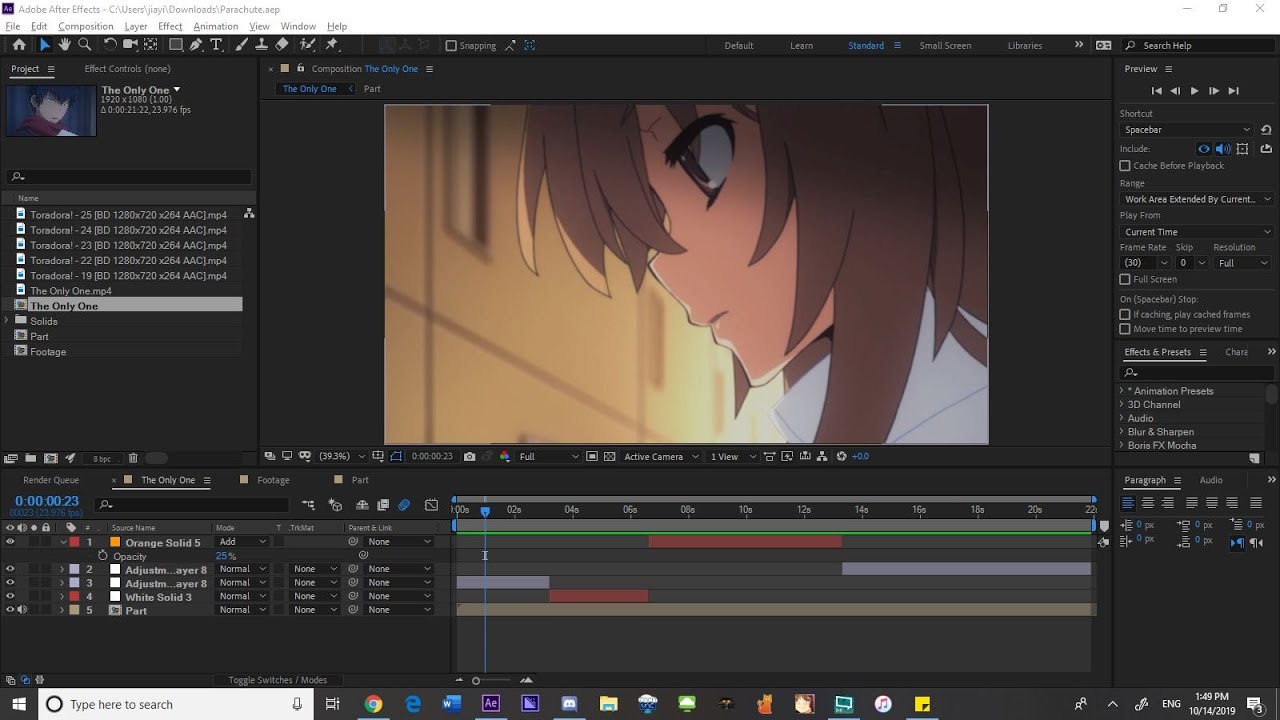Switch to the Small Screen workspace
The height and width of the screenshot is (720, 1280).
point(945,45)
